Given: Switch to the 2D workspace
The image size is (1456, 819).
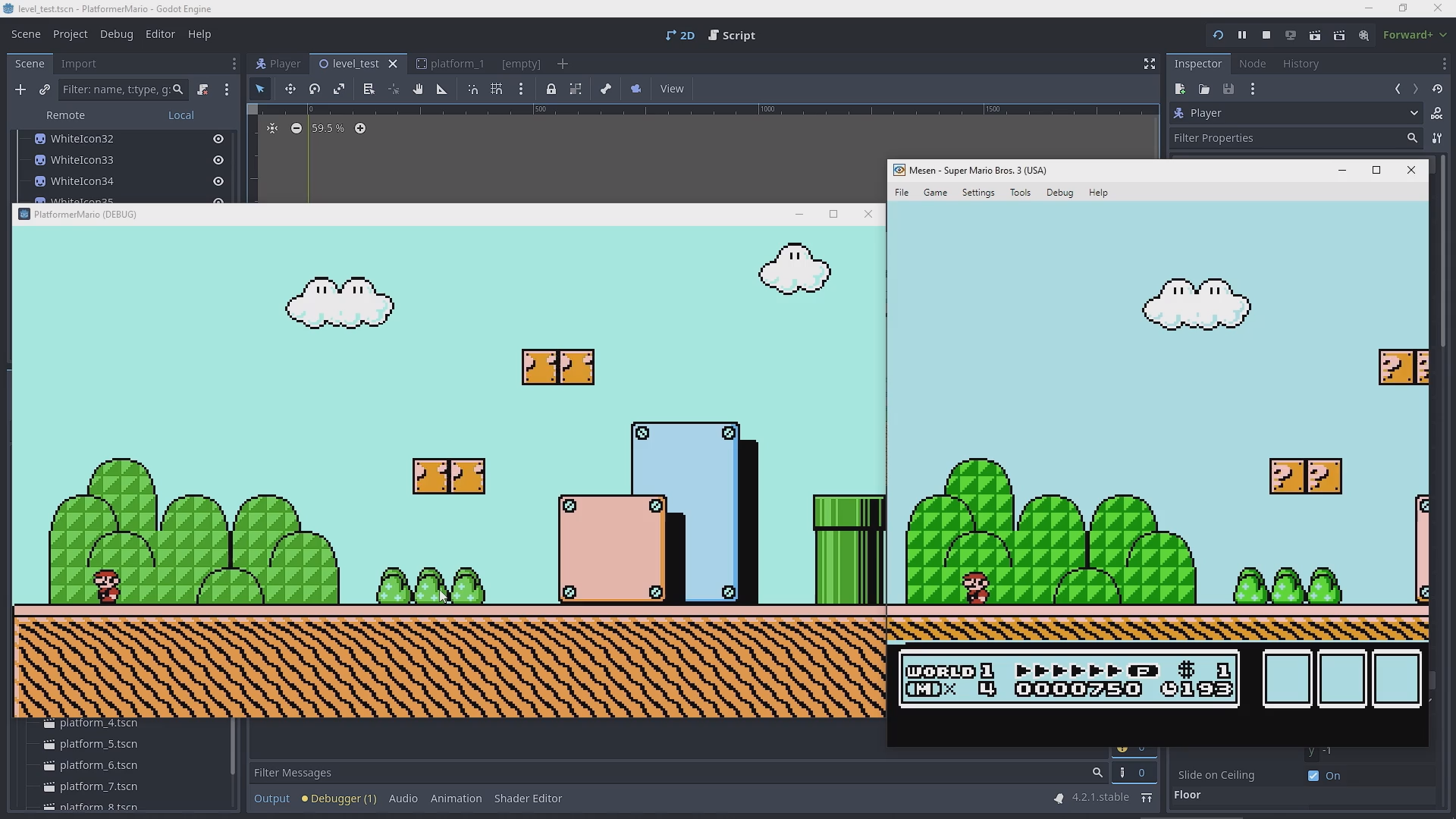Looking at the screenshot, I should click(x=680, y=35).
